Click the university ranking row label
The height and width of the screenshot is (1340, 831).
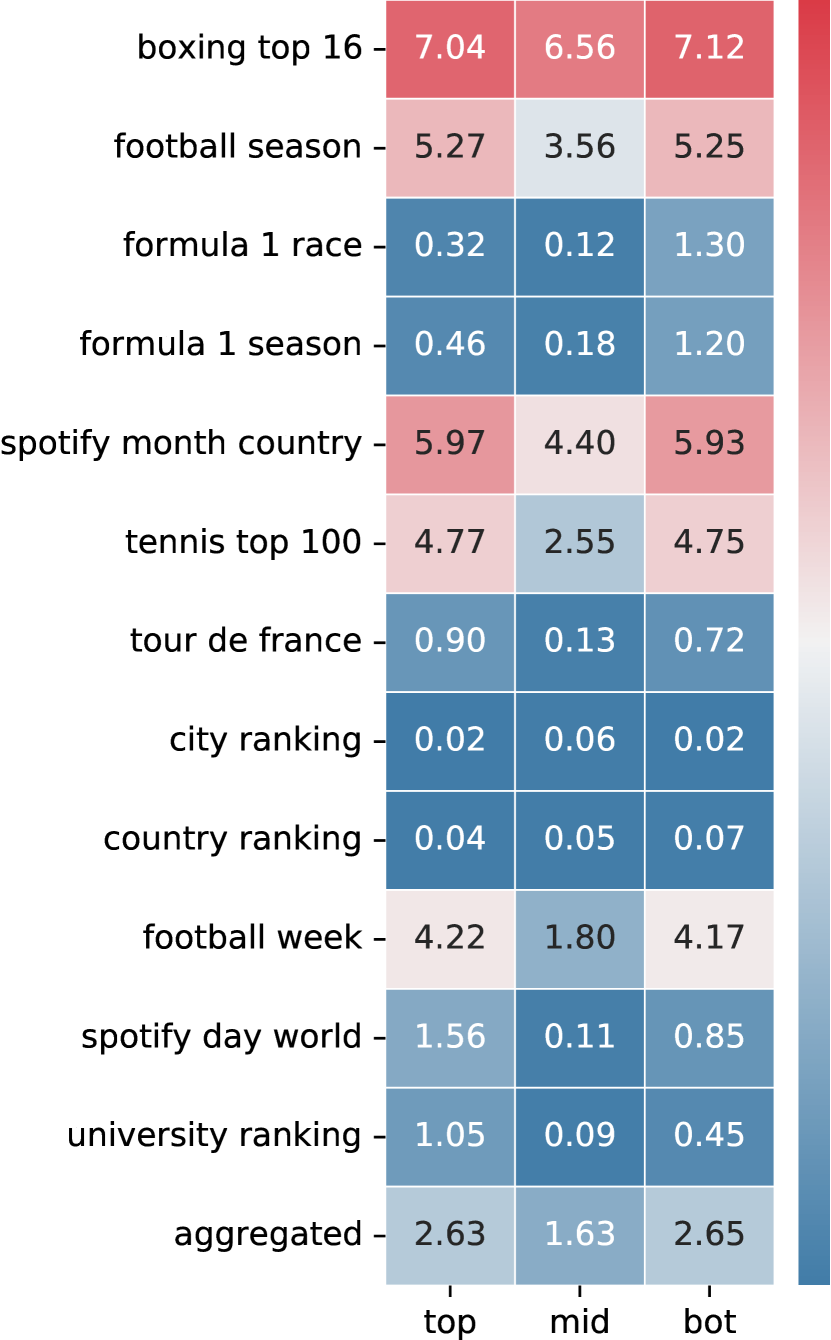click(214, 1135)
